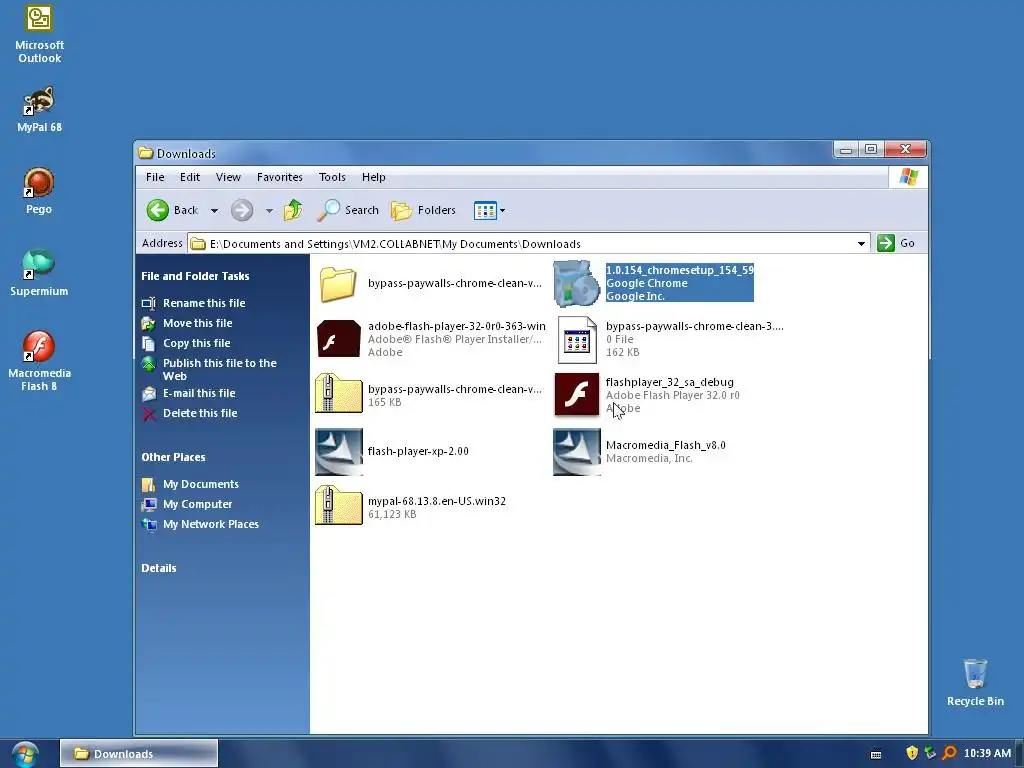This screenshot has width=1024, height=768.
Task: Select the Google Chrome setup installer icon
Action: 576,283
